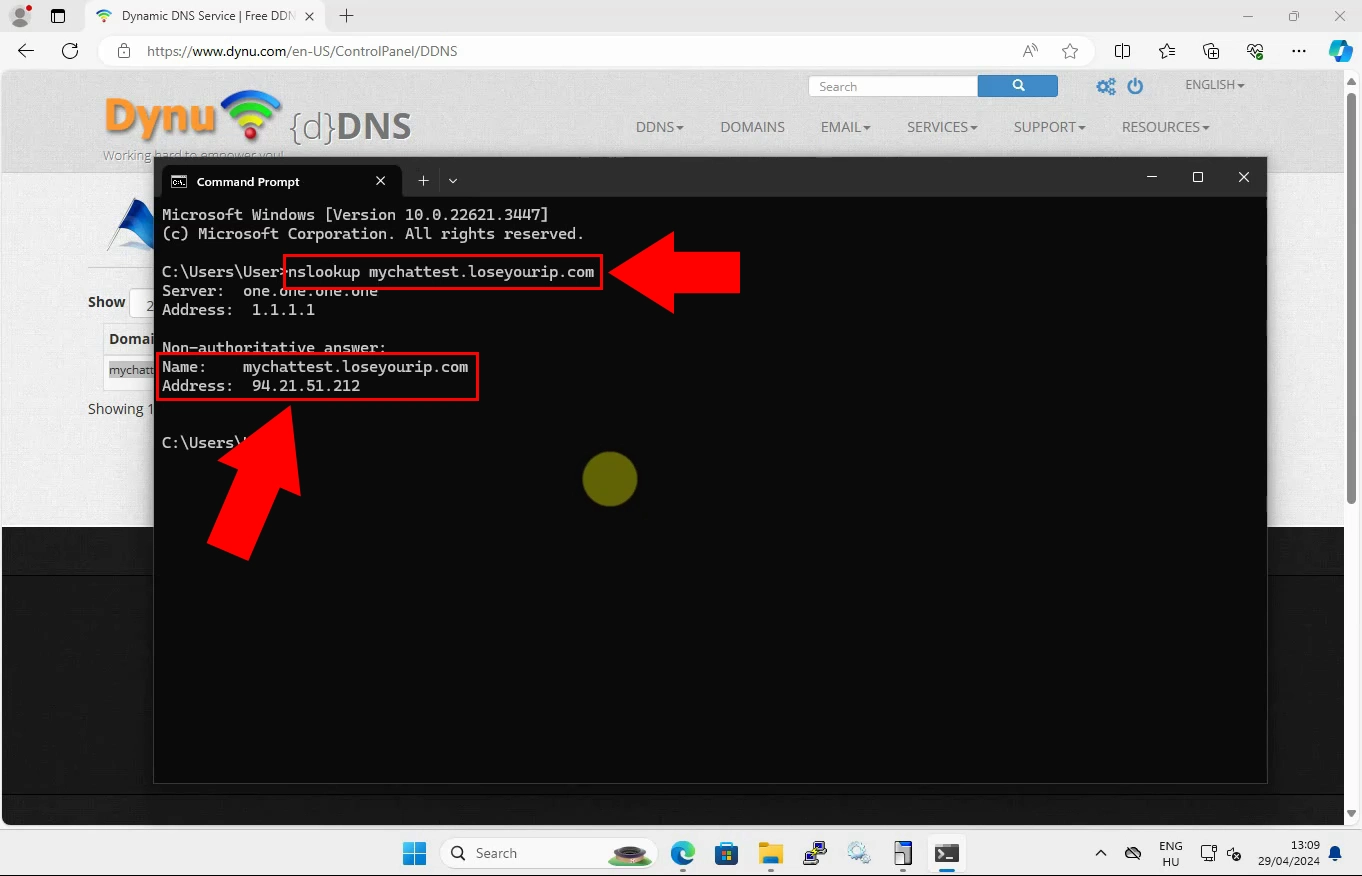Open Microsoft Store from the taskbar
The width and height of the screenshot is (1362, 876).
(x=726, y=853)
